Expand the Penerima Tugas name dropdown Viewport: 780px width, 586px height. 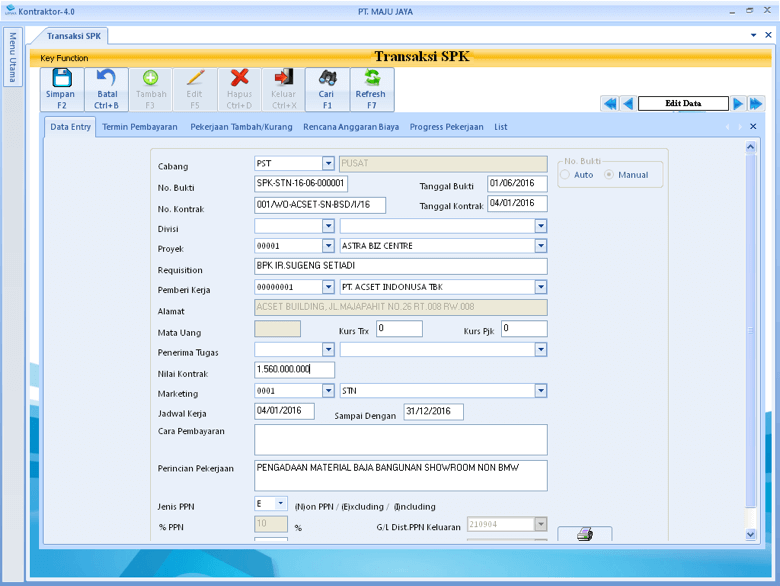[x=541, y=350]
